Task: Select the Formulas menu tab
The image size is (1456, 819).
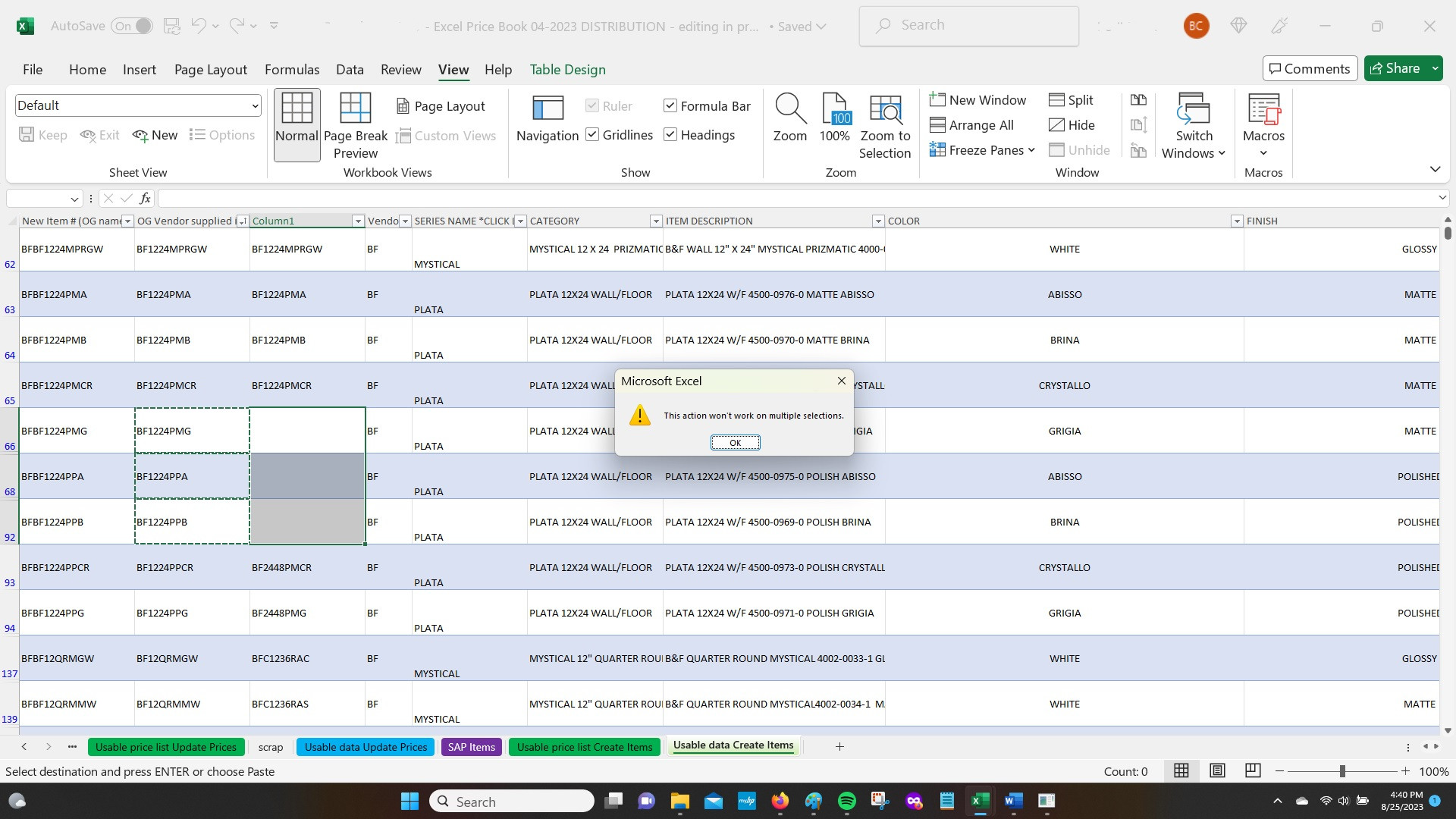Action: point(291,69)
